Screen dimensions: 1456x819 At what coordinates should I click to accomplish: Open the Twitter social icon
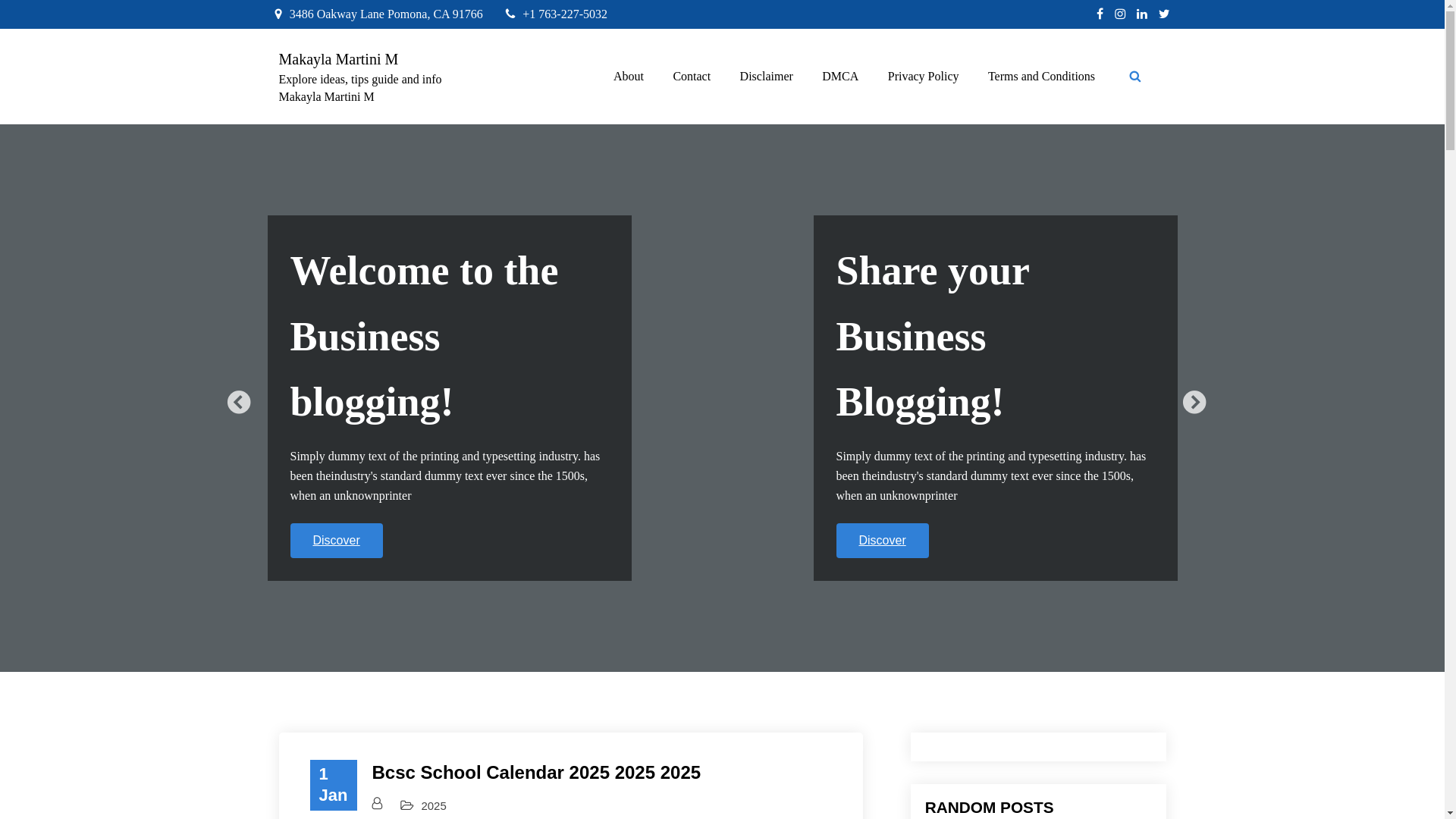pos(1164,14)
